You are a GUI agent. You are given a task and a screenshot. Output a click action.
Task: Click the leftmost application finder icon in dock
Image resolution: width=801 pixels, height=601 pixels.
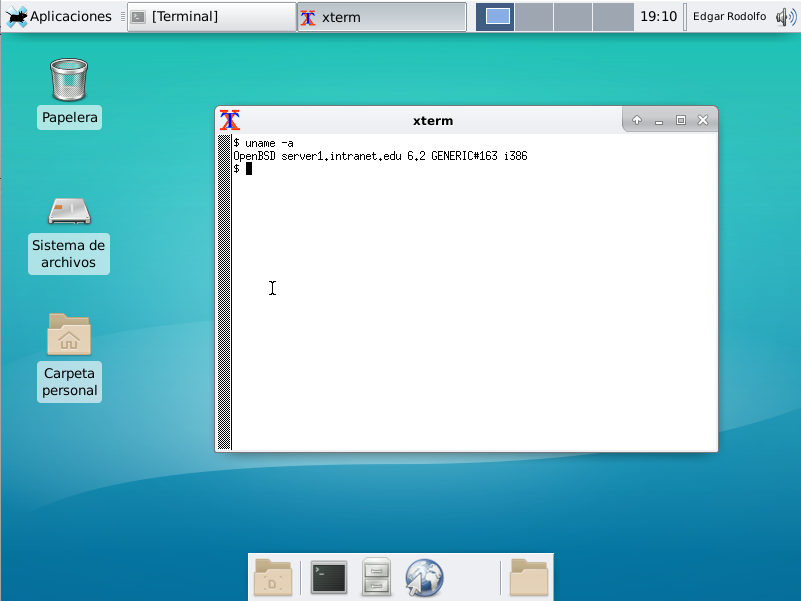pos(273,578)
